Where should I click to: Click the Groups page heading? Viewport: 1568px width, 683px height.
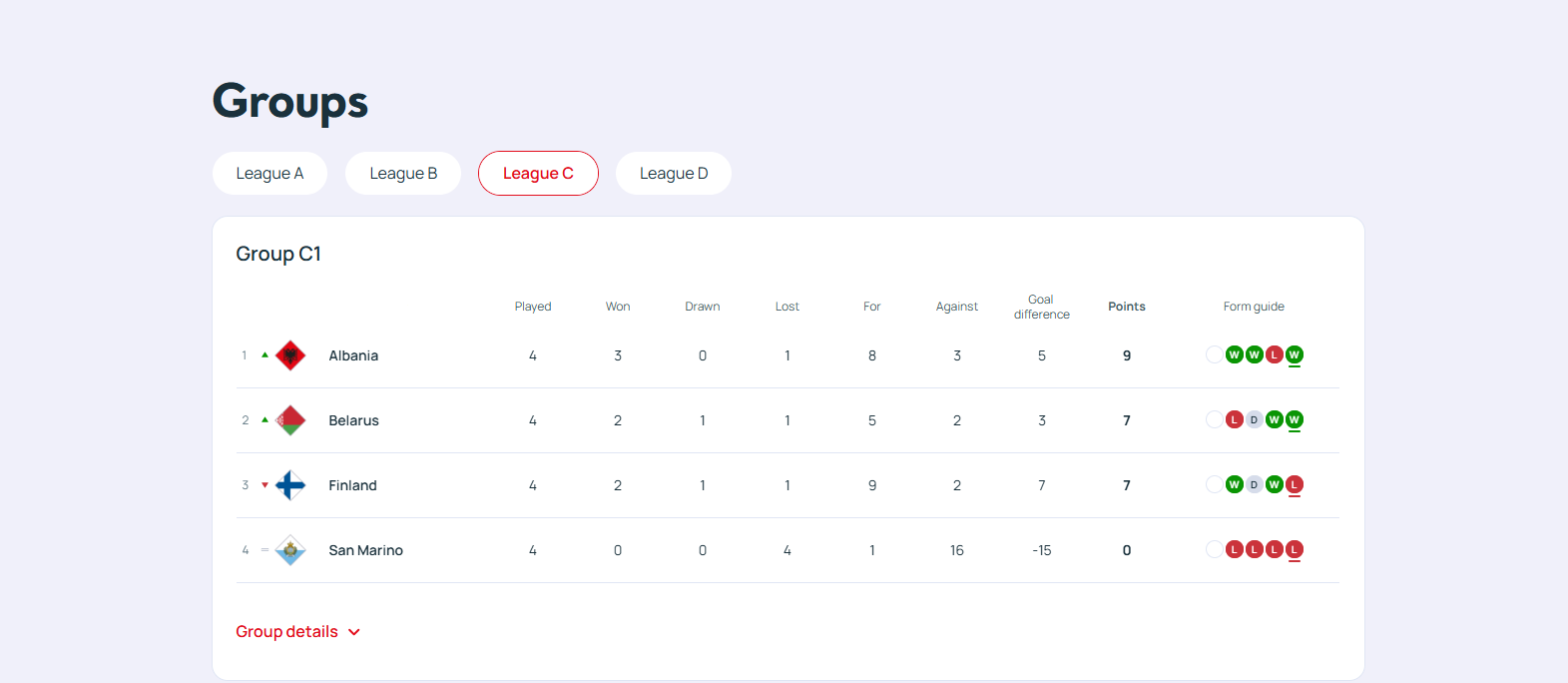coord(290,102)
